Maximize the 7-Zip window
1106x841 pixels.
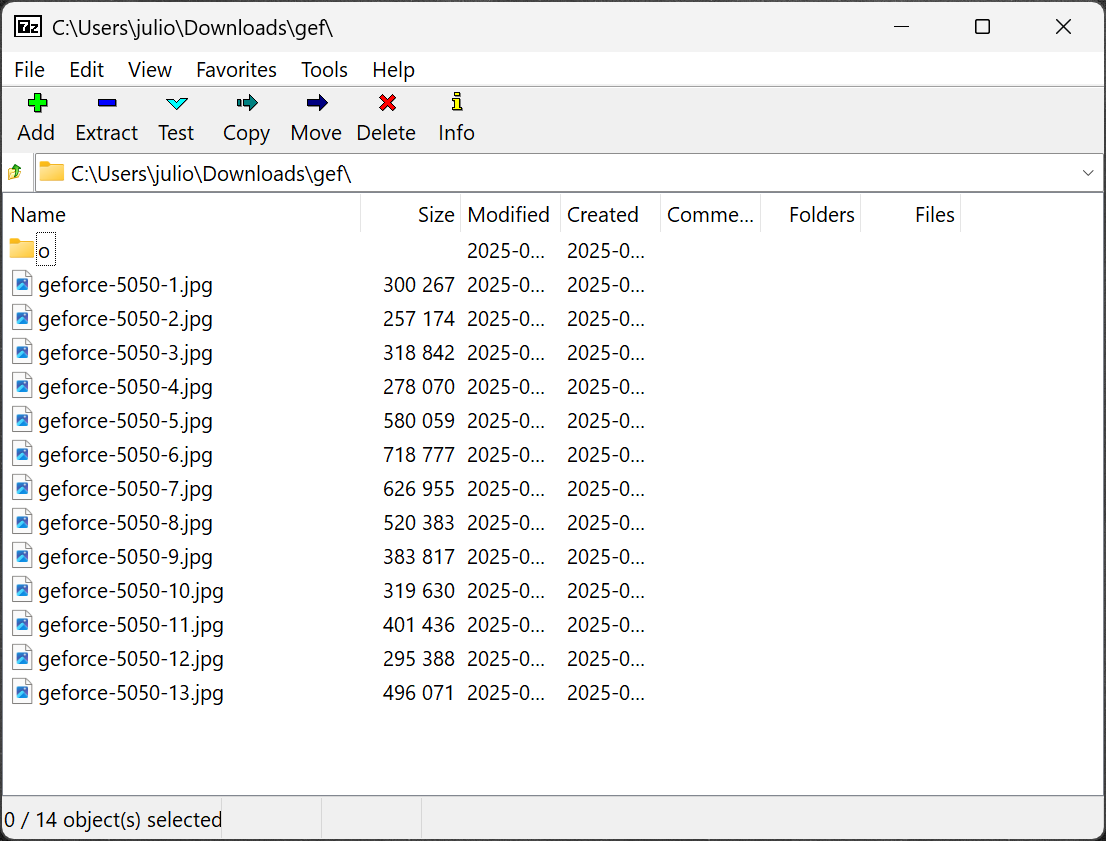(x=982, y=27)
